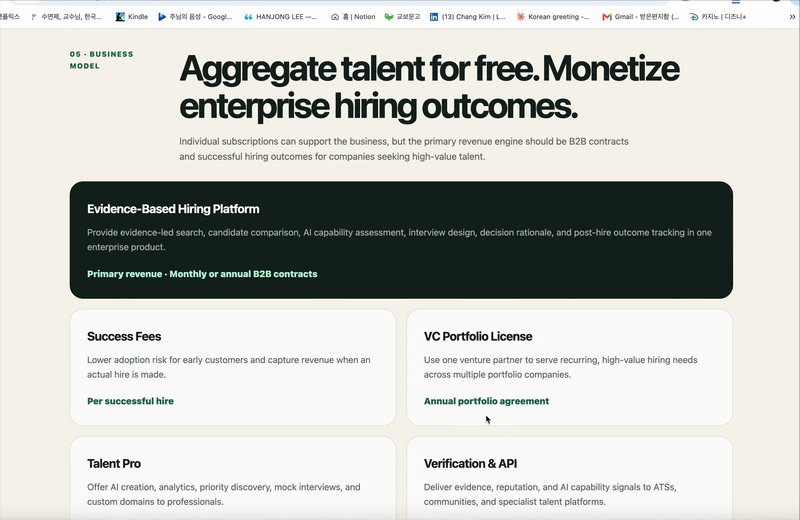The image size is (800, 520).
Task: Open the Gmail bookmark icon
Action: [x=607, y=17]
